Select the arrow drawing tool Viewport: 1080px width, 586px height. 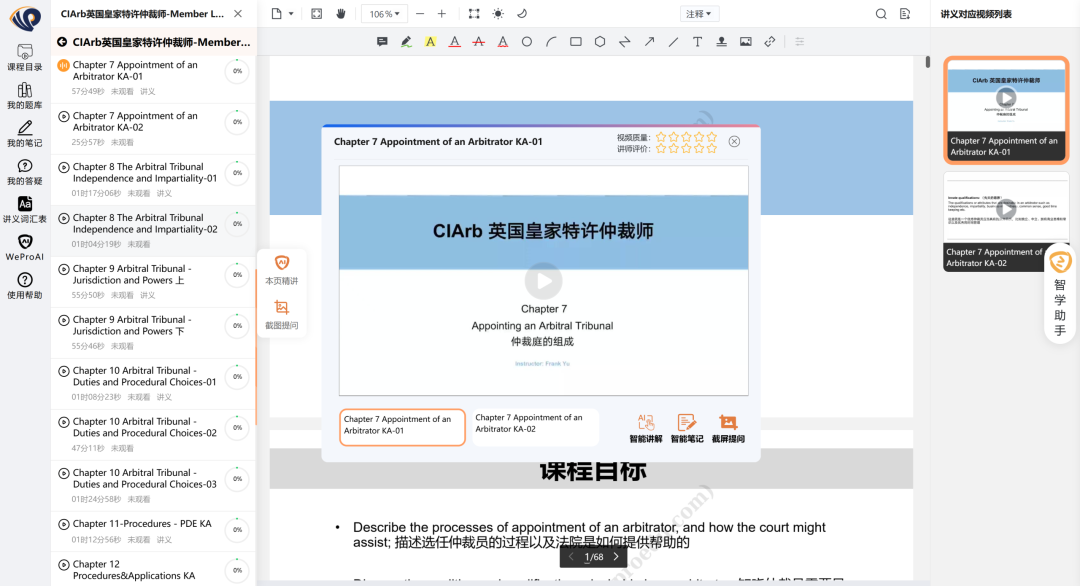(649, 42)
